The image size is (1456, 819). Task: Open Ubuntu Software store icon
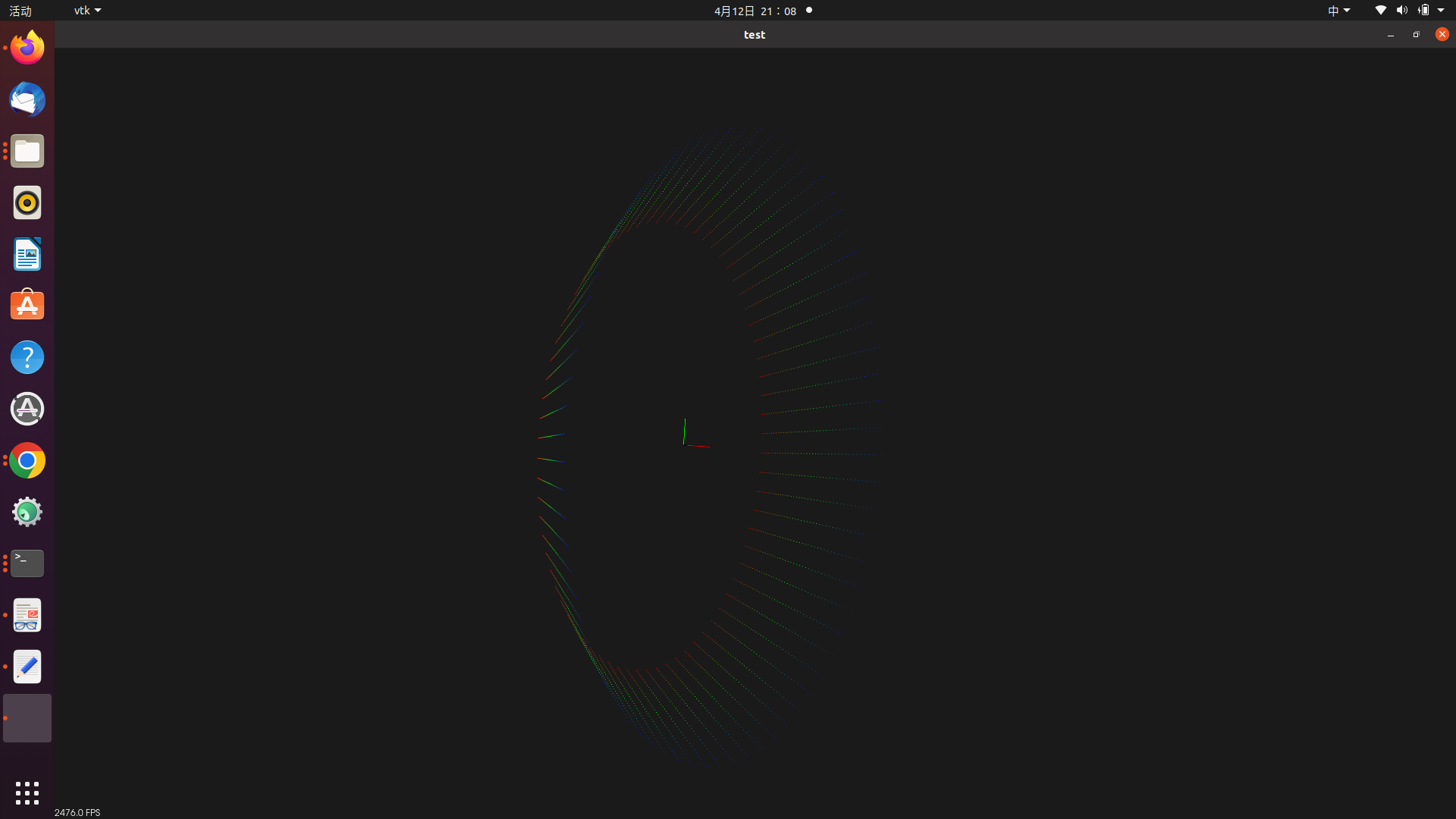coord(27,306)
